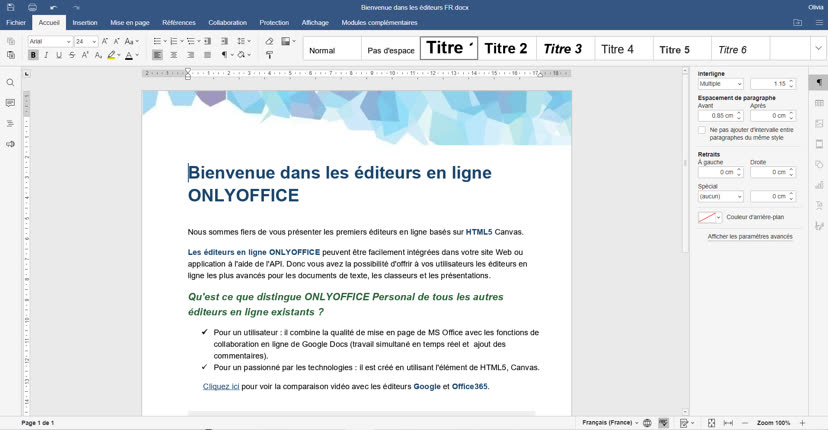Increase paragraph indent

[x=224, y=41]
